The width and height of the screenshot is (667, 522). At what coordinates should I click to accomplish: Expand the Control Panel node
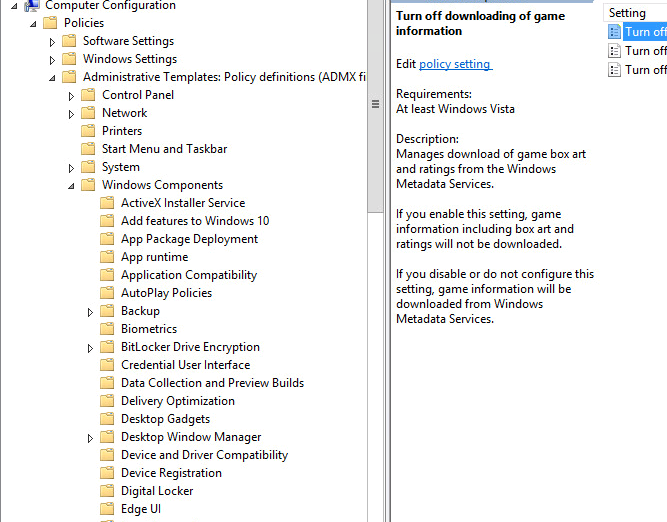[x=71, y=96]
